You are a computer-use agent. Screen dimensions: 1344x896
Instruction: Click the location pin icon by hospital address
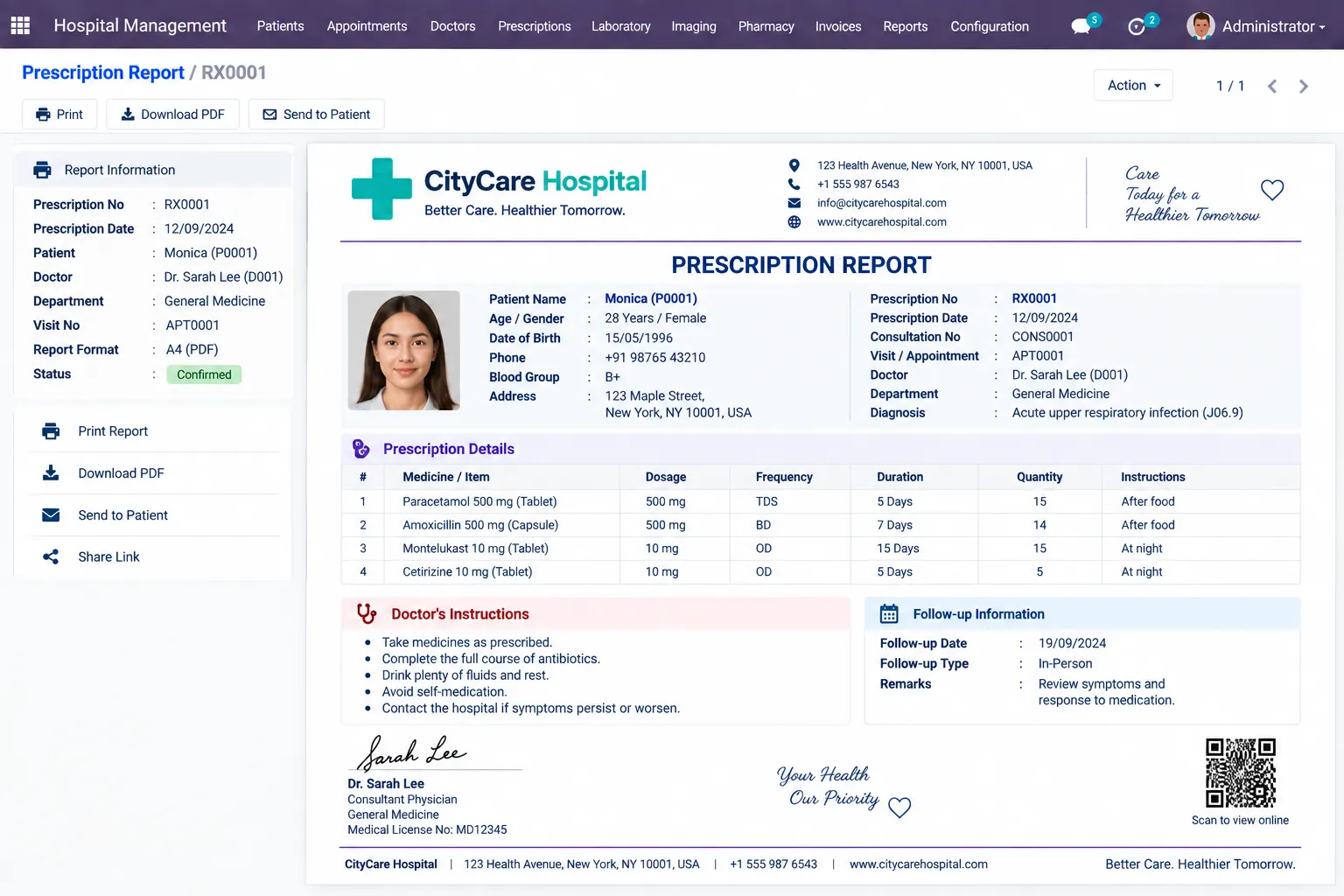point(794,165)
